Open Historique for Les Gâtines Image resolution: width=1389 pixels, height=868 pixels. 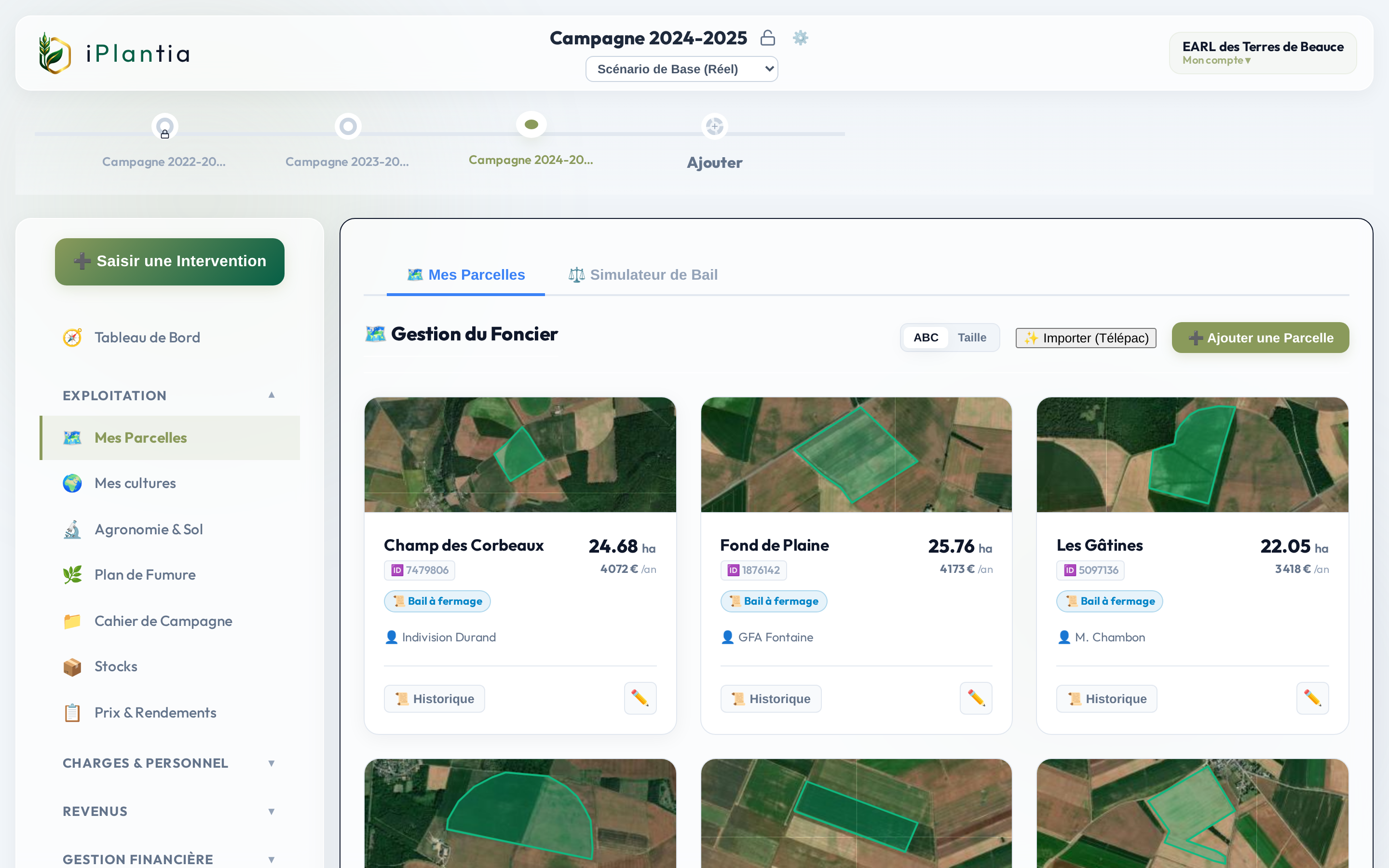click(1107, 699)
